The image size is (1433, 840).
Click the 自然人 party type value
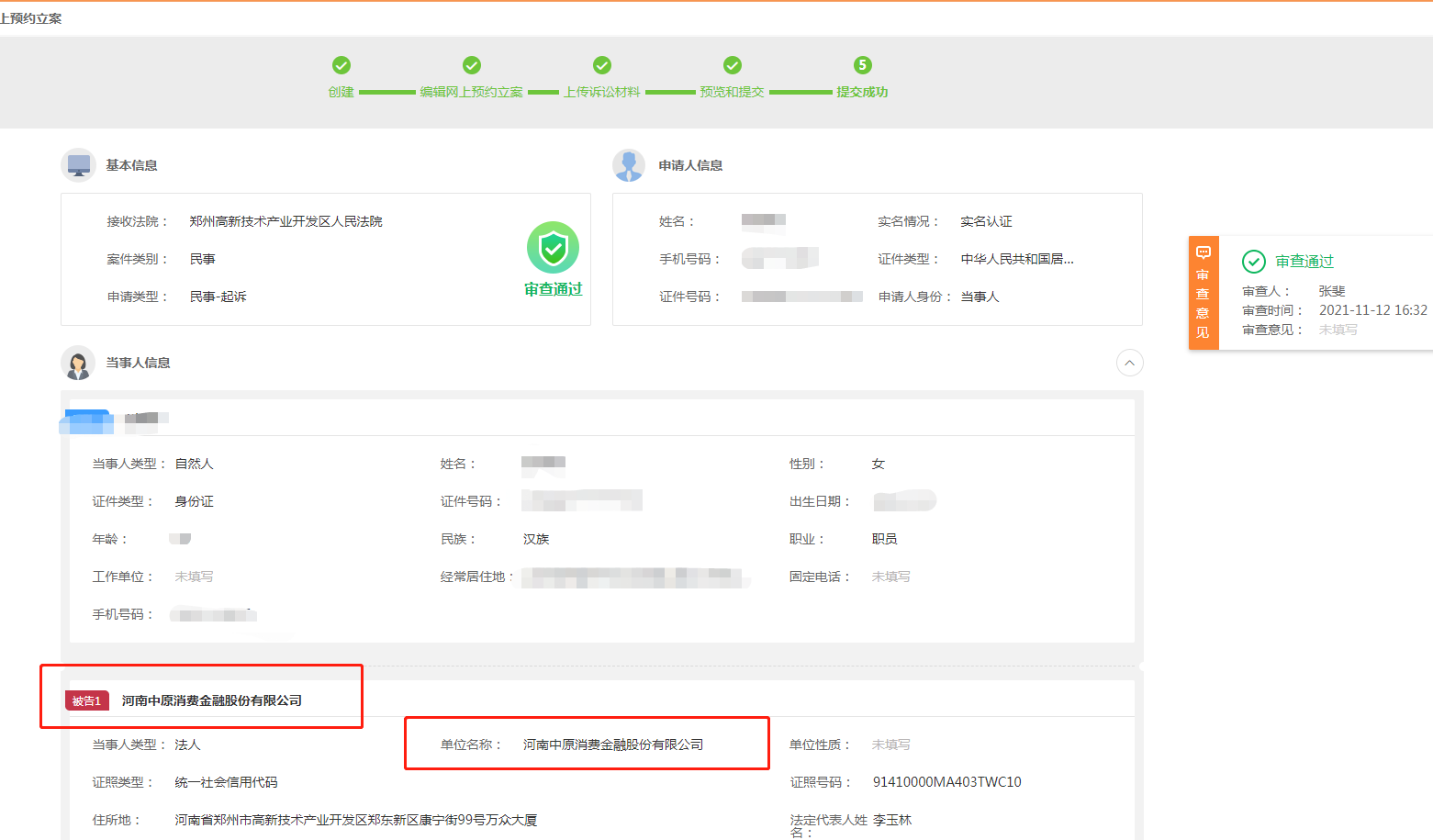coord(194,464)
